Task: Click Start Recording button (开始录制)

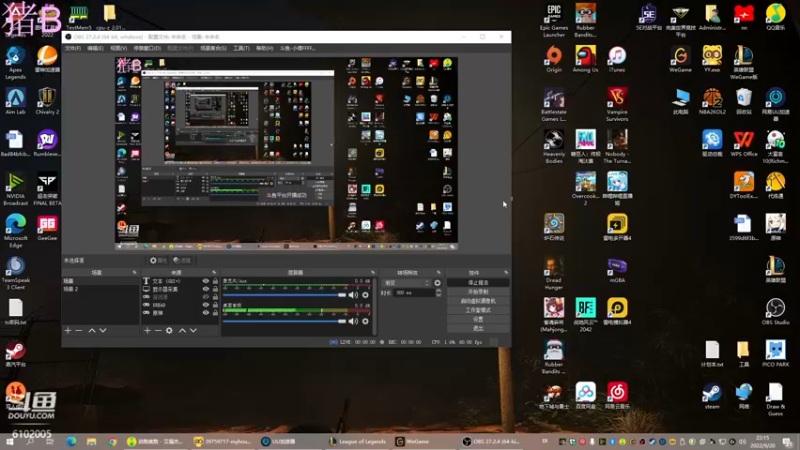Action: (478, 292)
